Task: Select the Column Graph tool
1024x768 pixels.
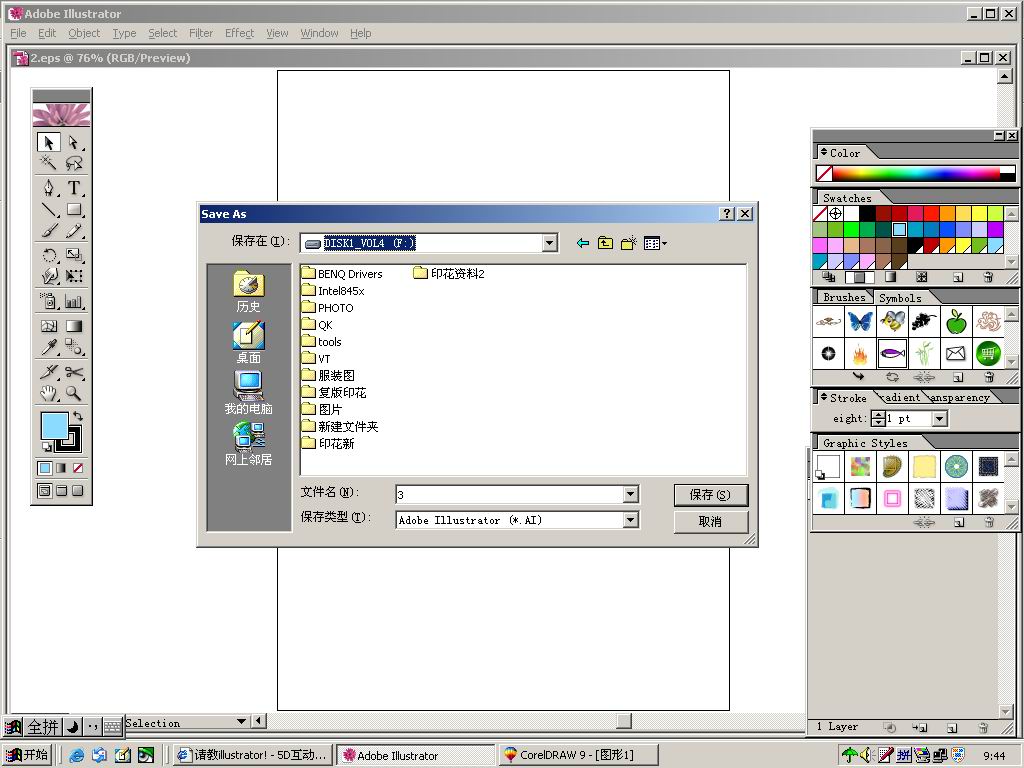Action: point(74,301)
